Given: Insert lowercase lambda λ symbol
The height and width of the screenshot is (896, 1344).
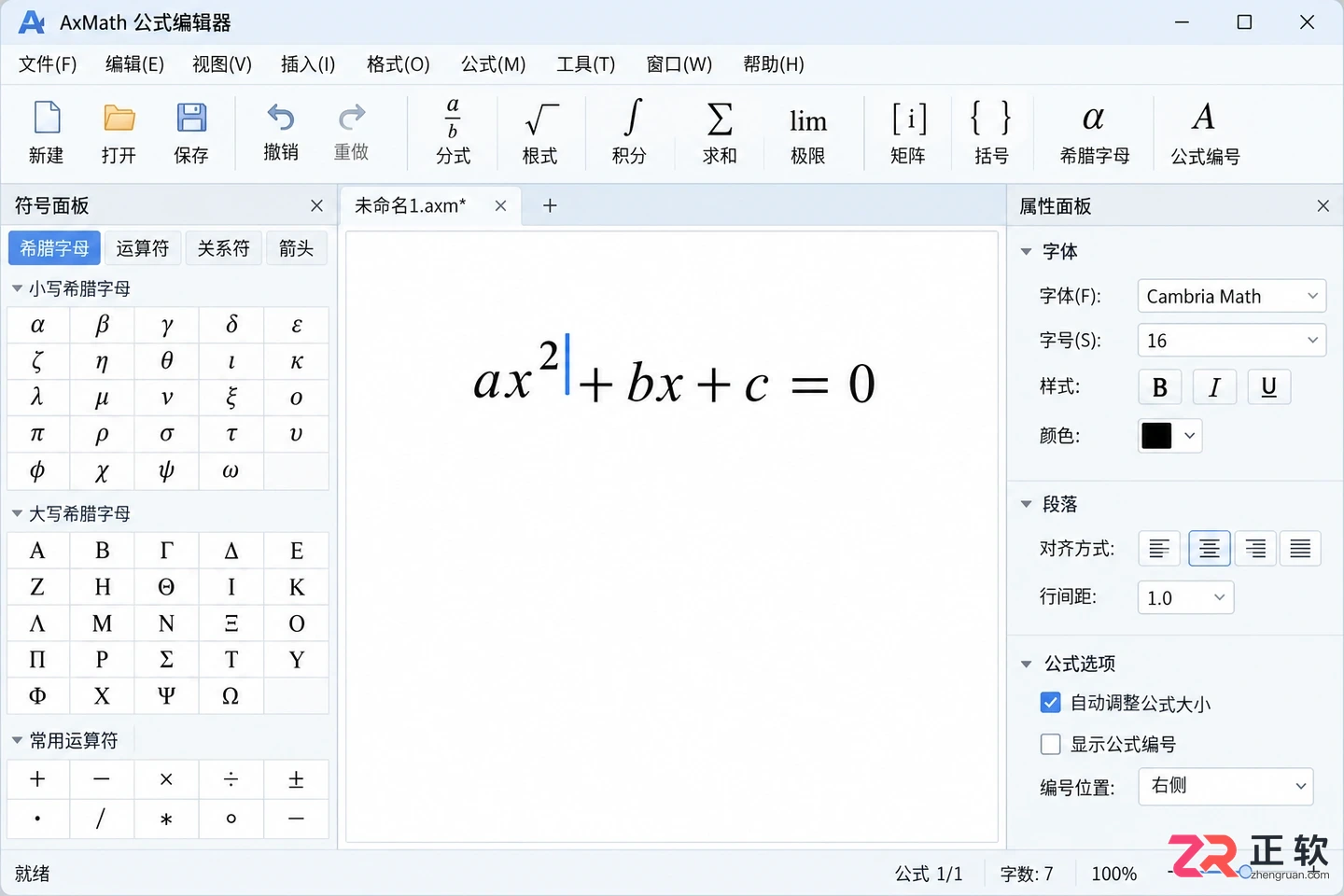Looking at the screenshot, I should (x=37, y=398).
